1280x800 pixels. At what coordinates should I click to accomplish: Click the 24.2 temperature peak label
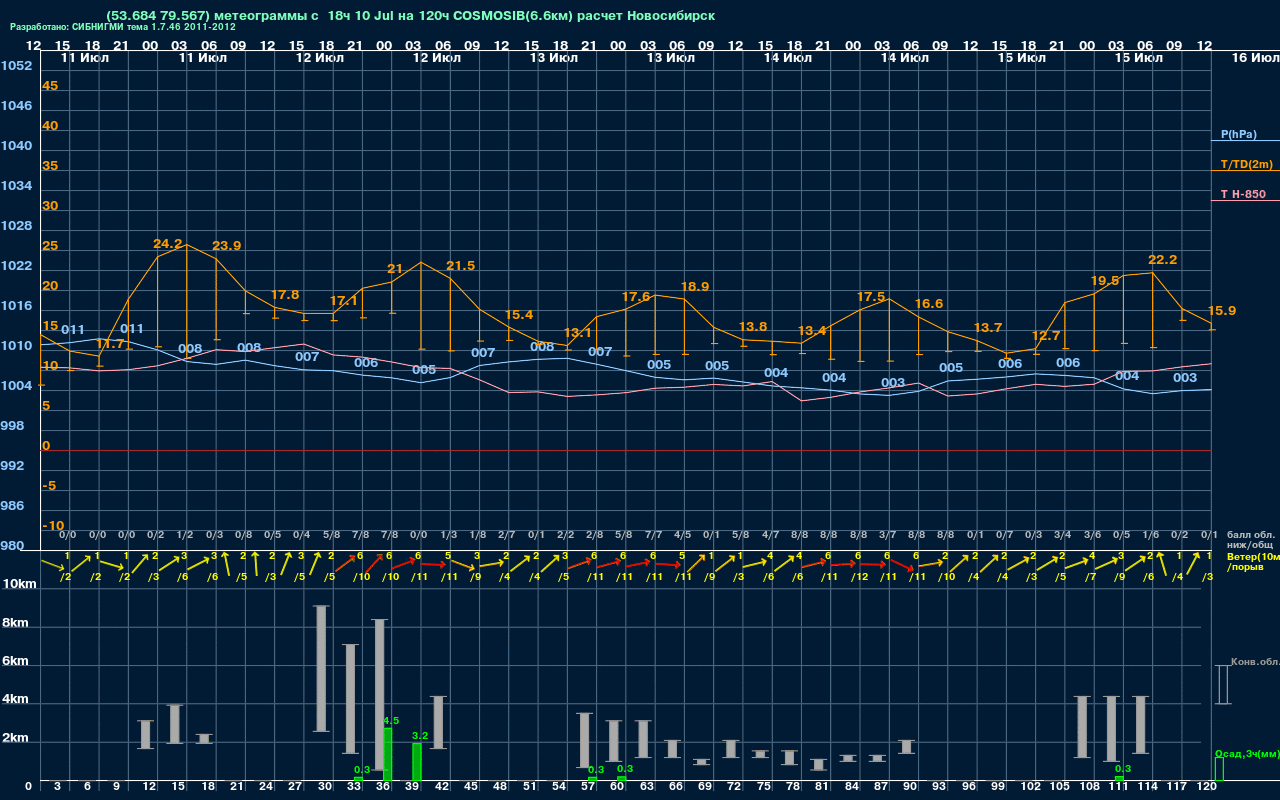[x=168, y=244]
